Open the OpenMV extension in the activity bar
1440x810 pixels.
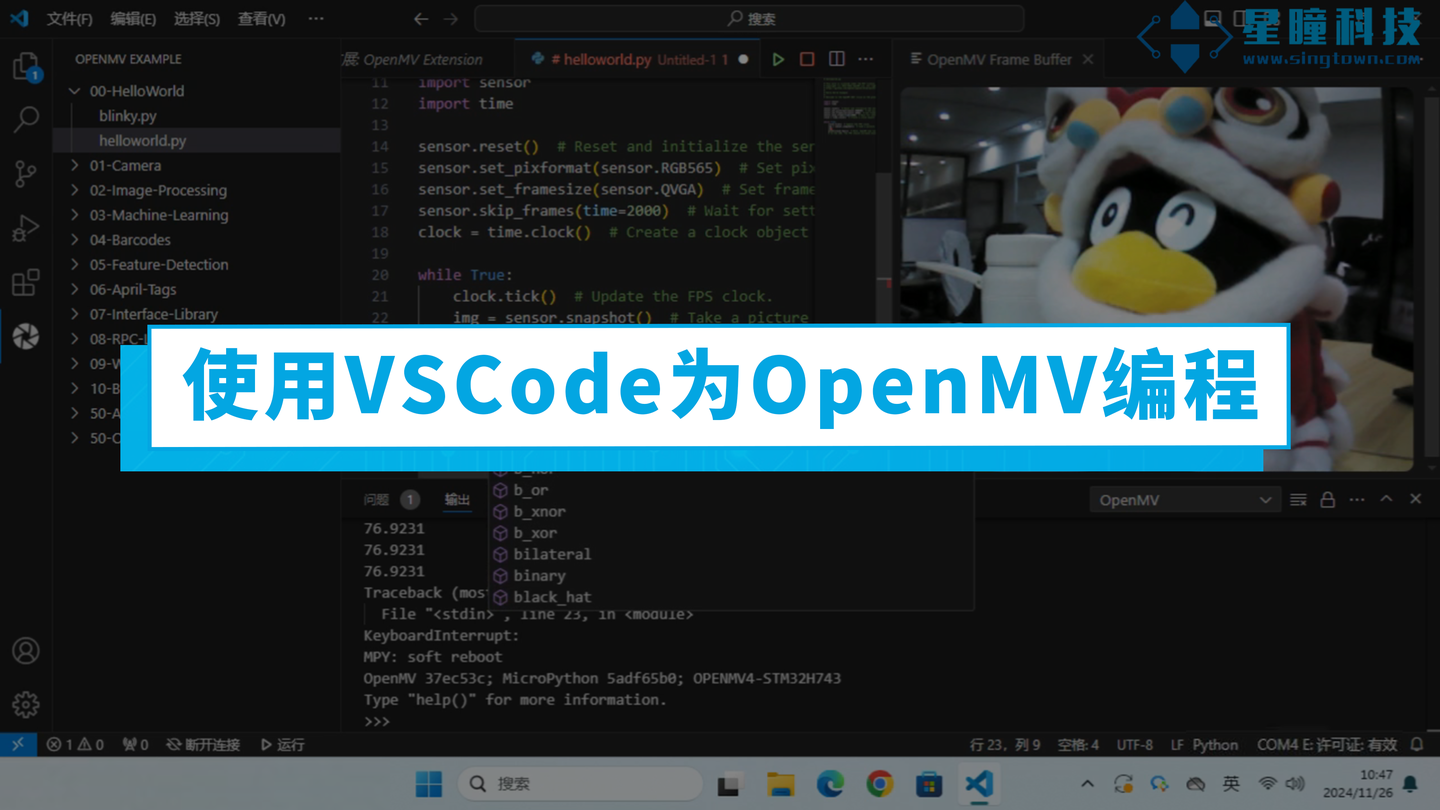[x=25, y=337]
